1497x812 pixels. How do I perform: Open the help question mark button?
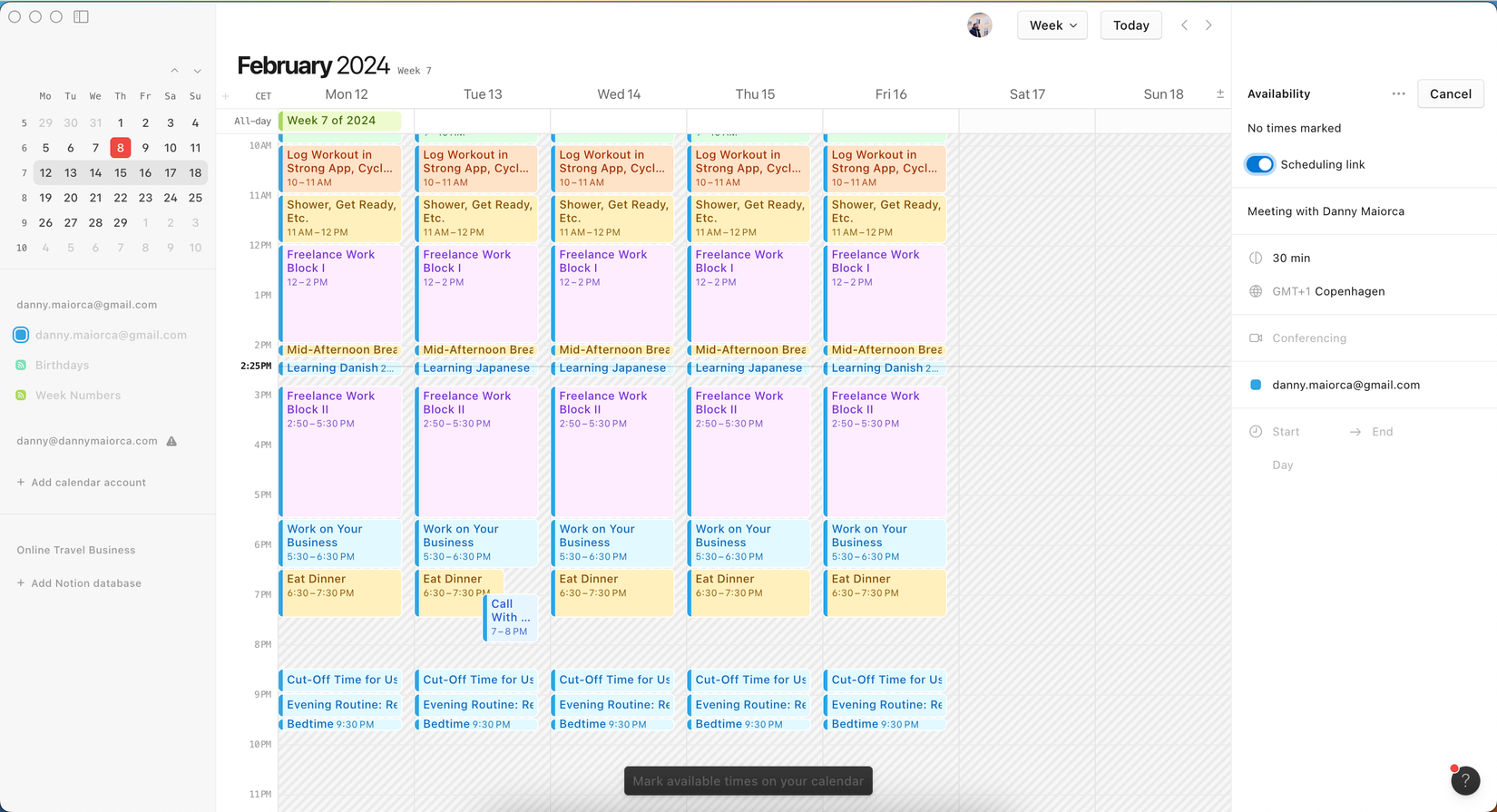pyautogui.click(x=1465, y=780)
